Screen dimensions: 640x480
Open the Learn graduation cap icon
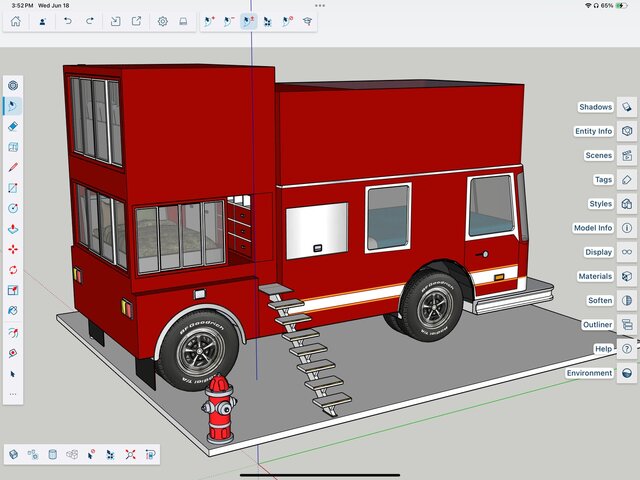(x=307, y=21)
